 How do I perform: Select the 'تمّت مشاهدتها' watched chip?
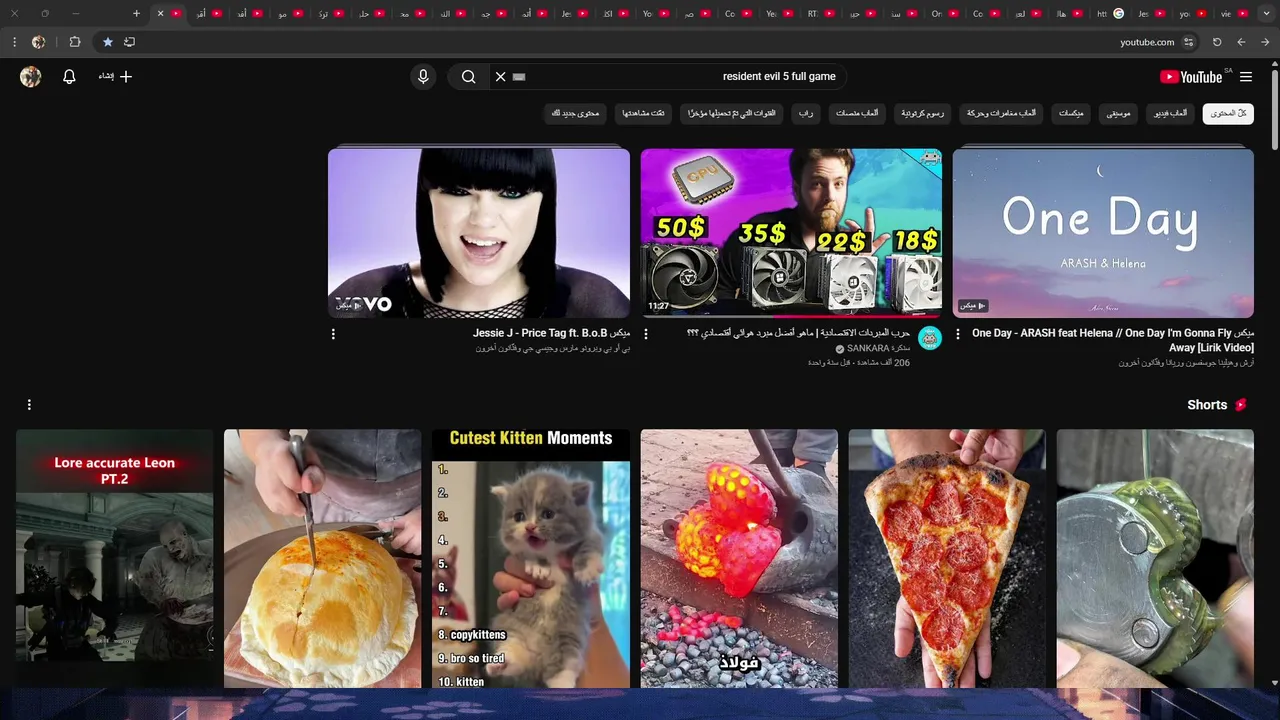pyautogui.click(x=643, y=114)
